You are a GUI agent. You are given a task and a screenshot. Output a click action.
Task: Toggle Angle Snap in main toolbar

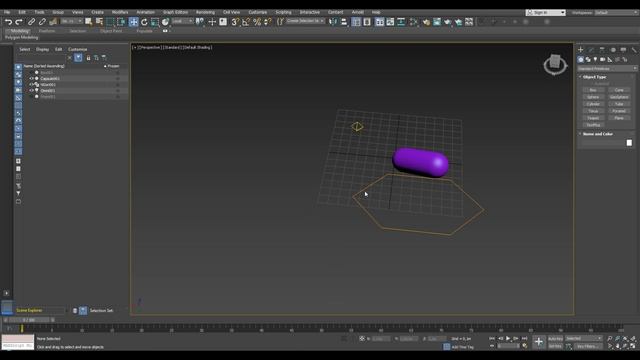pyautogui.click(x=246, y=22)
